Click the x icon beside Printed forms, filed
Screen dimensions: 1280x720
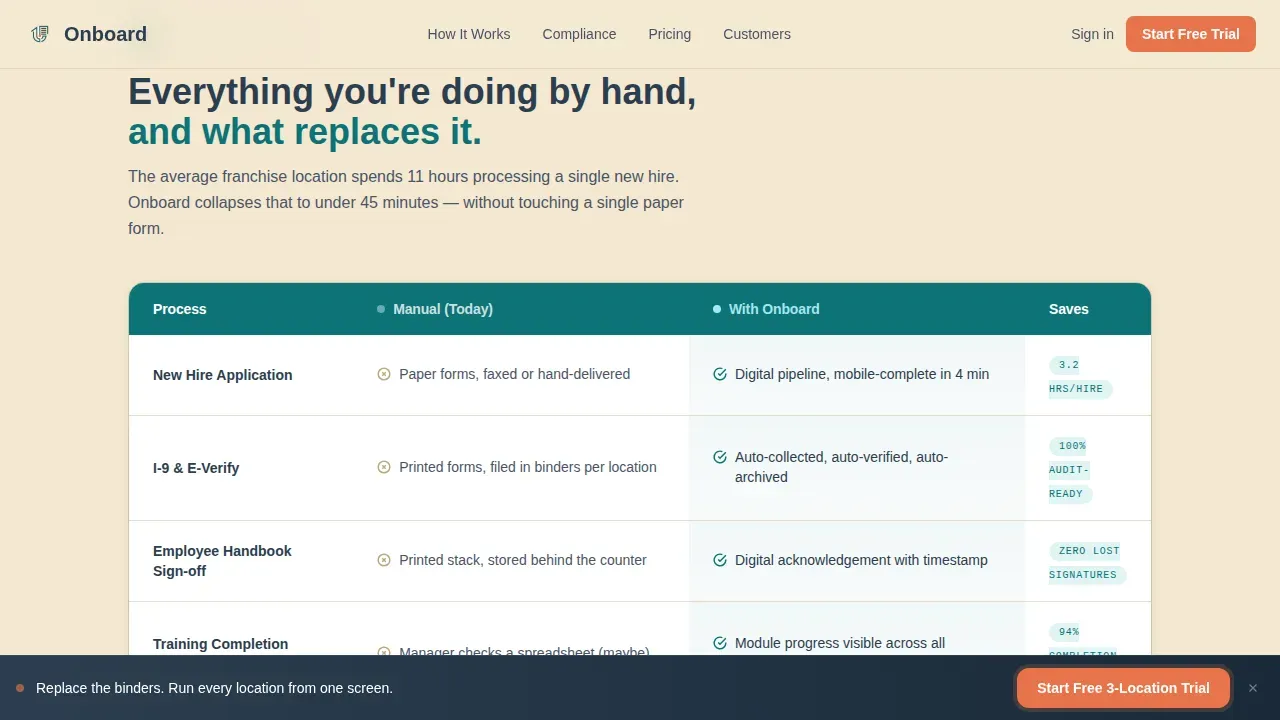[x=384, y=467]
